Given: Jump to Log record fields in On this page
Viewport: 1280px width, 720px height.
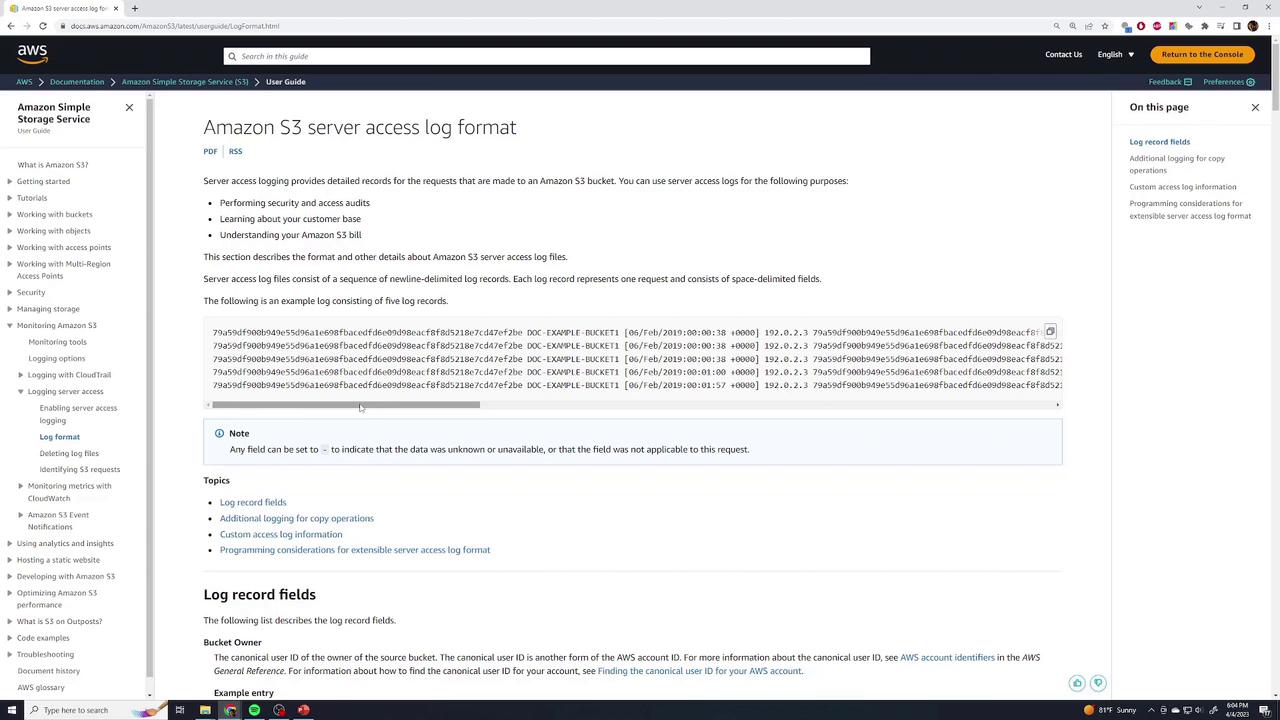Looking at the screenshot, I should (x=1160, y=142).
